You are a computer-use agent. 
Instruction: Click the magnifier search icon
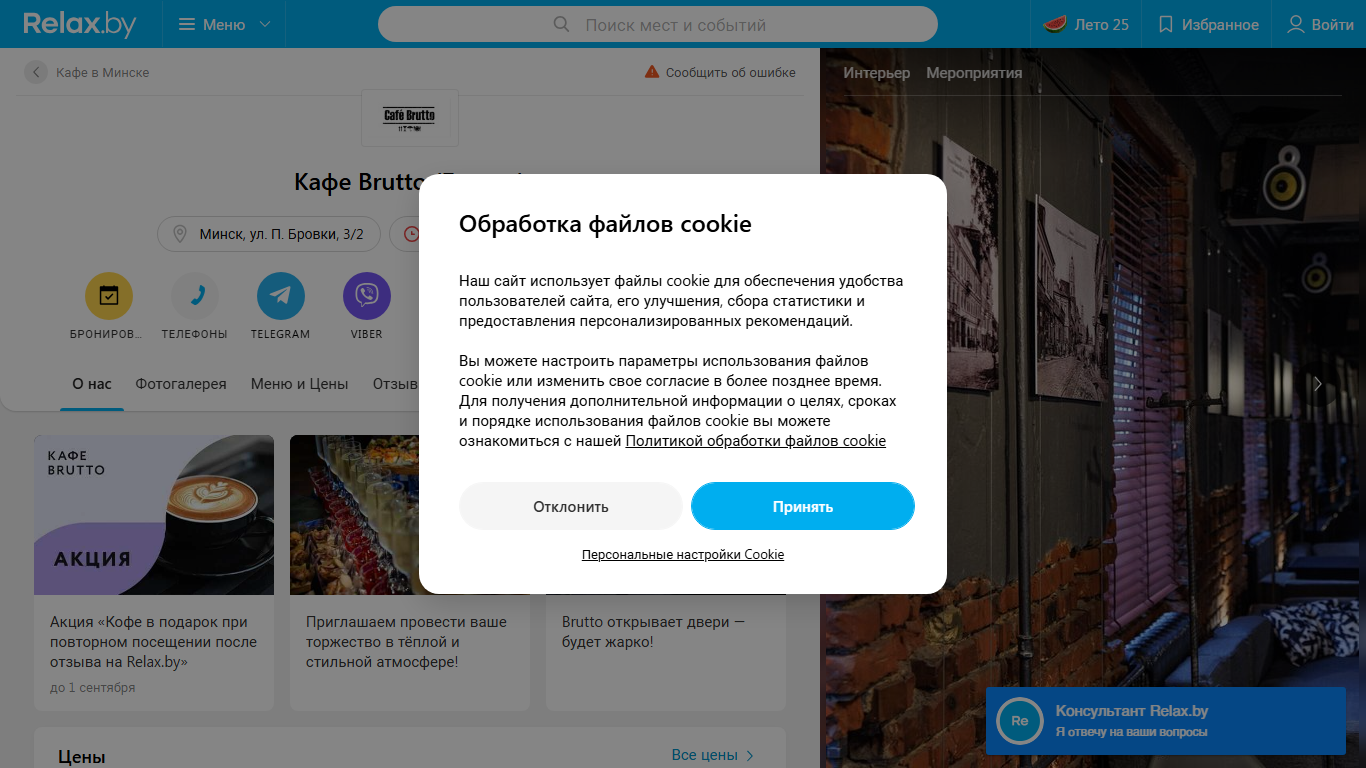[x=562, y=24]
